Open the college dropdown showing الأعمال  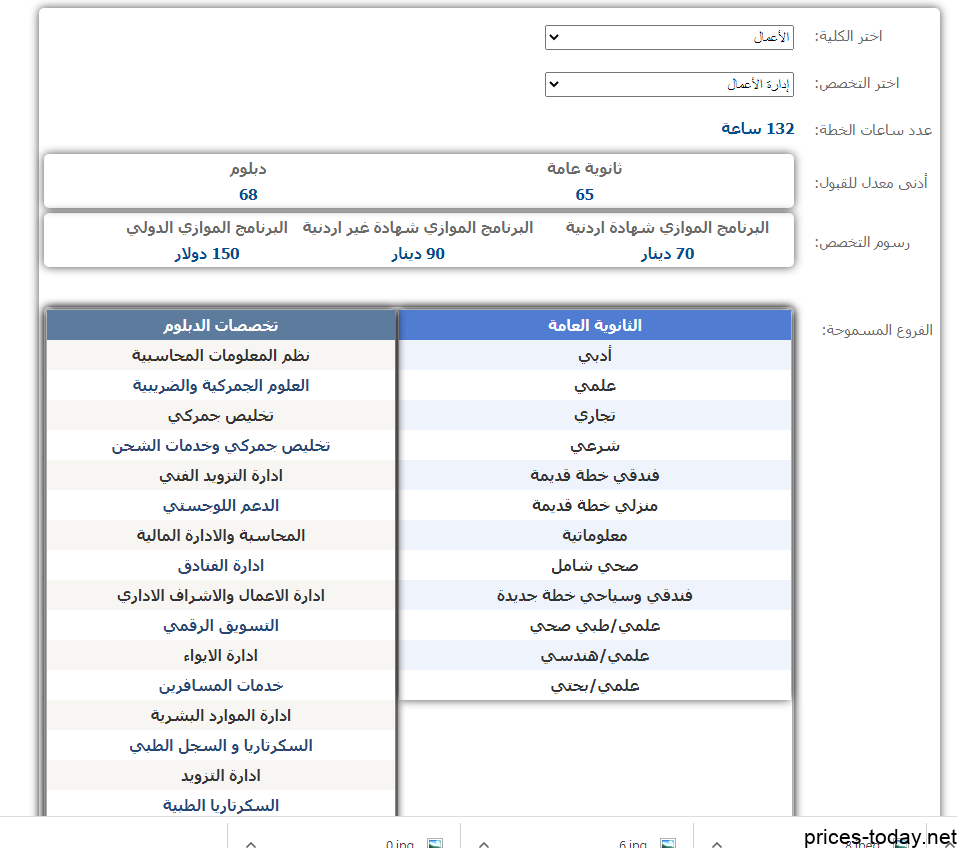669,37
